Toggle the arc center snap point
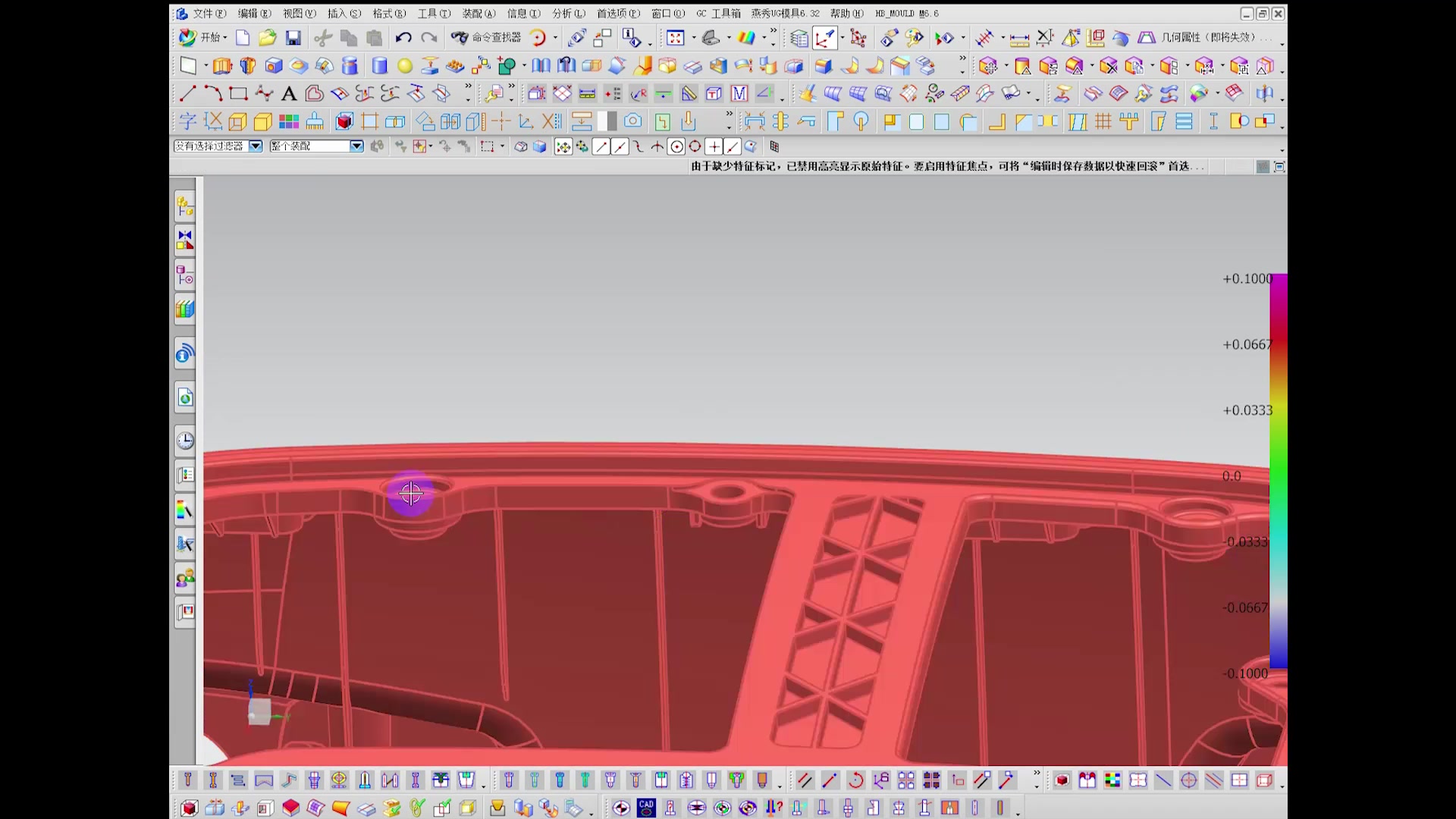 (x=676, y=146)
